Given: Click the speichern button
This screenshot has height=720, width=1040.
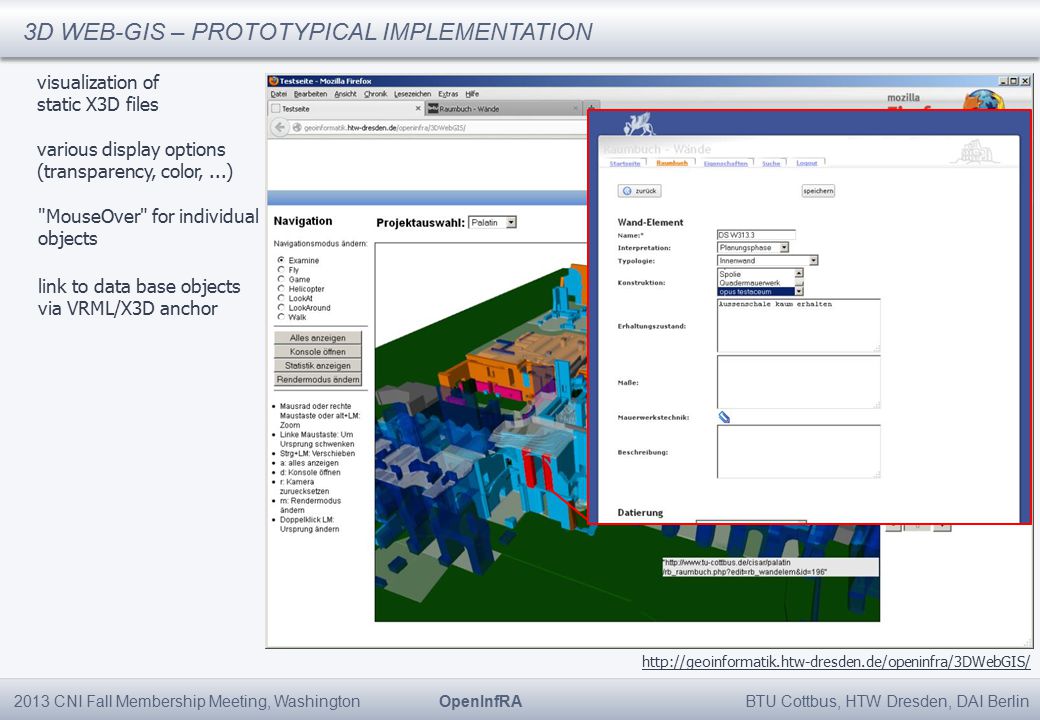Looking at the screenshot, I should click(x=818, y=191).
